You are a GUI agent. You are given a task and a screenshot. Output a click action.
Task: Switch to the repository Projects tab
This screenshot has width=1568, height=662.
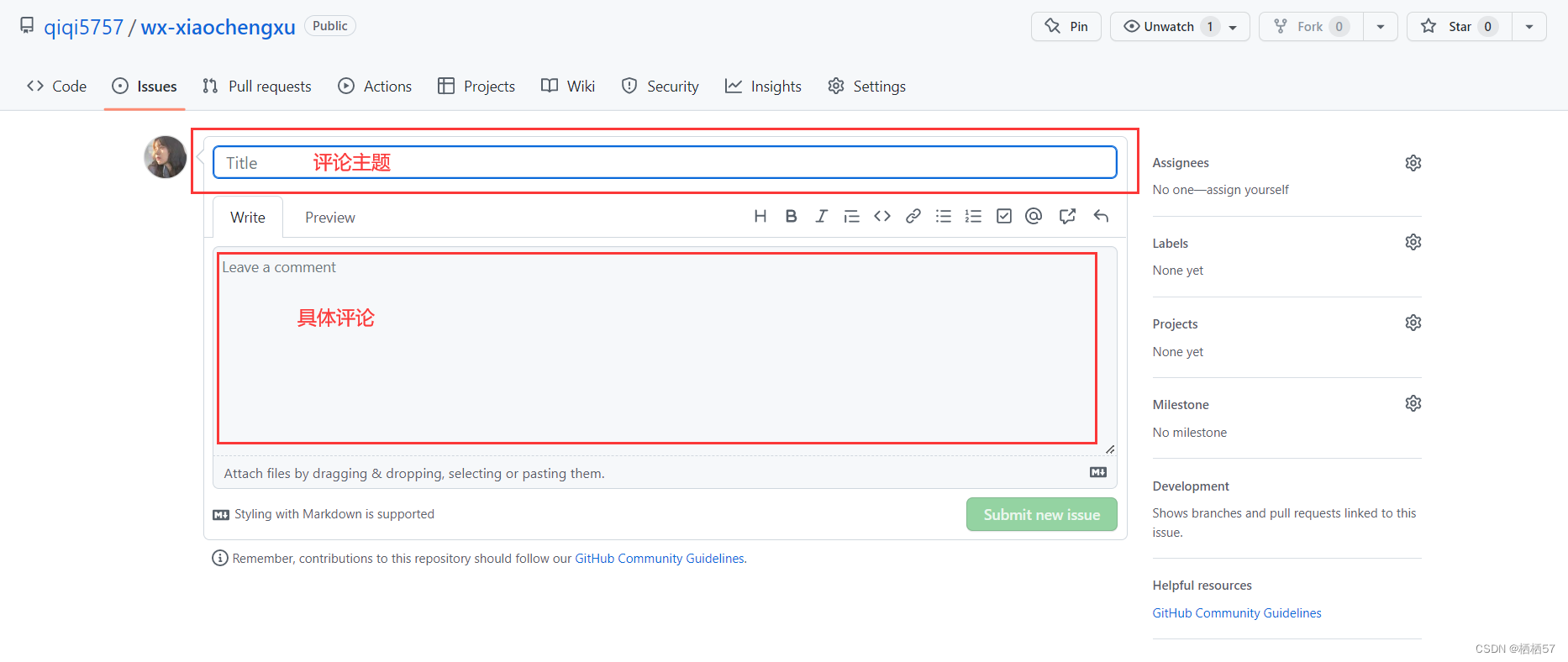click(476, 86)
